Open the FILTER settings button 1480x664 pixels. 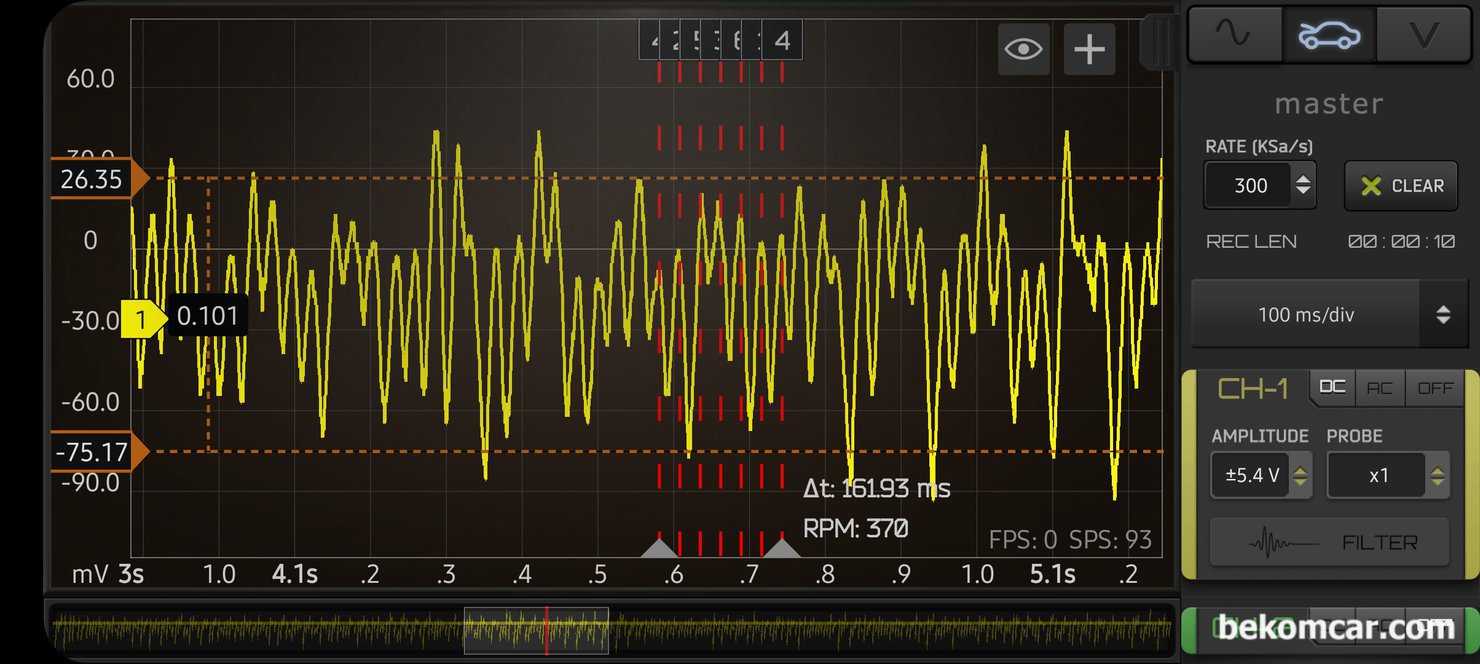click(x=1329, y=542)
